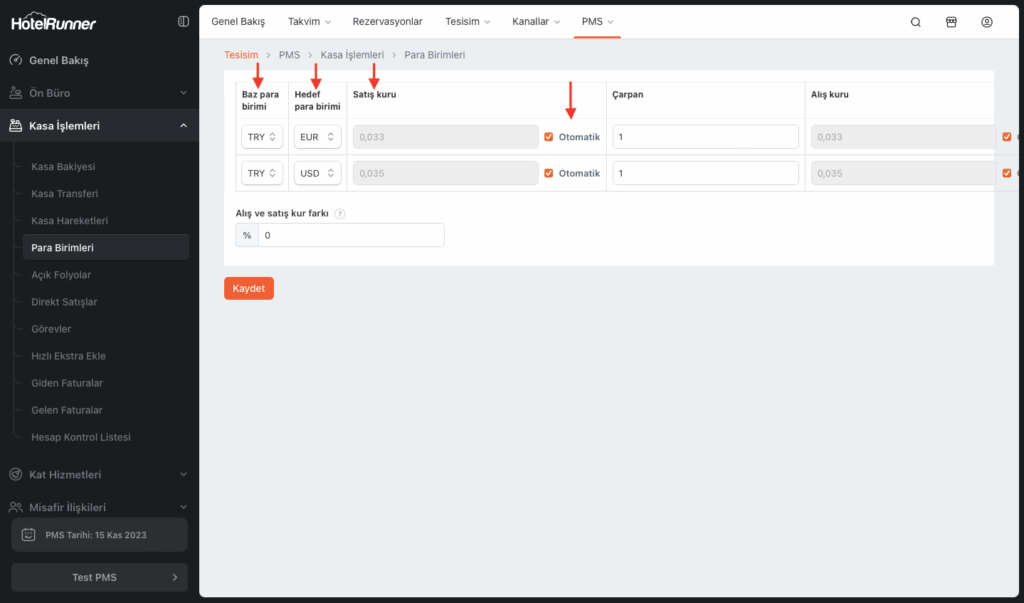Screen dimensions: 1024x603
Task: Click the Tesisim breadcrumb link
Action: coord(241,55)
